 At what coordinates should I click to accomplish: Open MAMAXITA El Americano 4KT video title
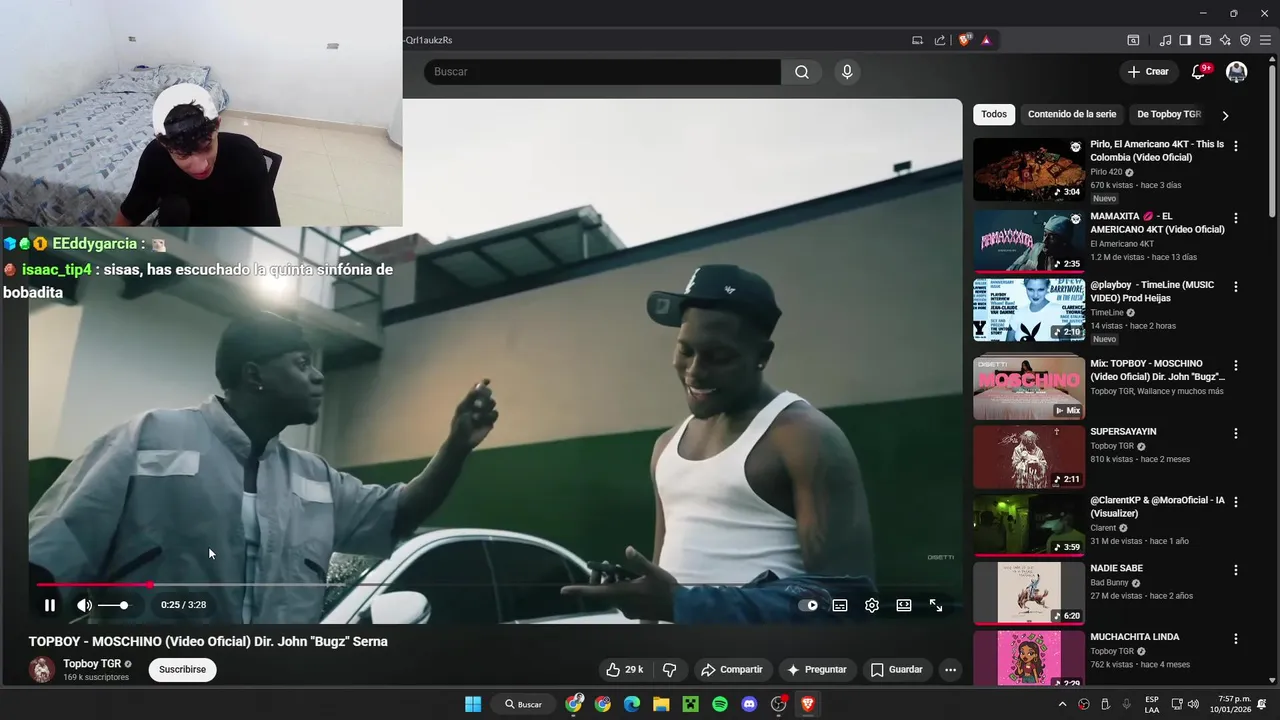click(1157, 223)
